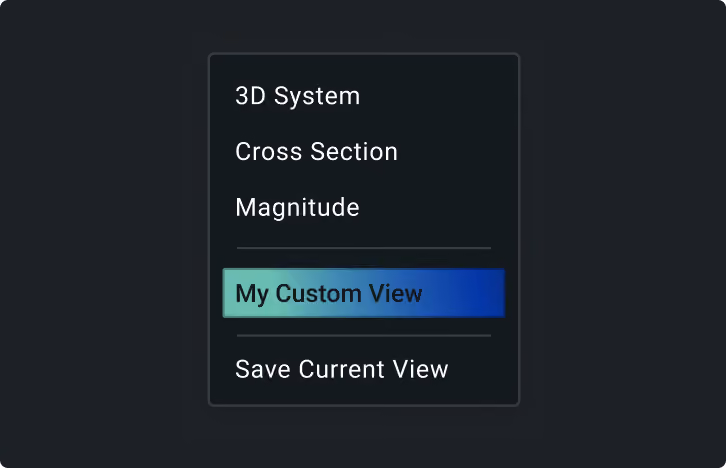The image size is (726, 468).
Task: Click the Cross Section text label
Action: click(x=316, y=152)
